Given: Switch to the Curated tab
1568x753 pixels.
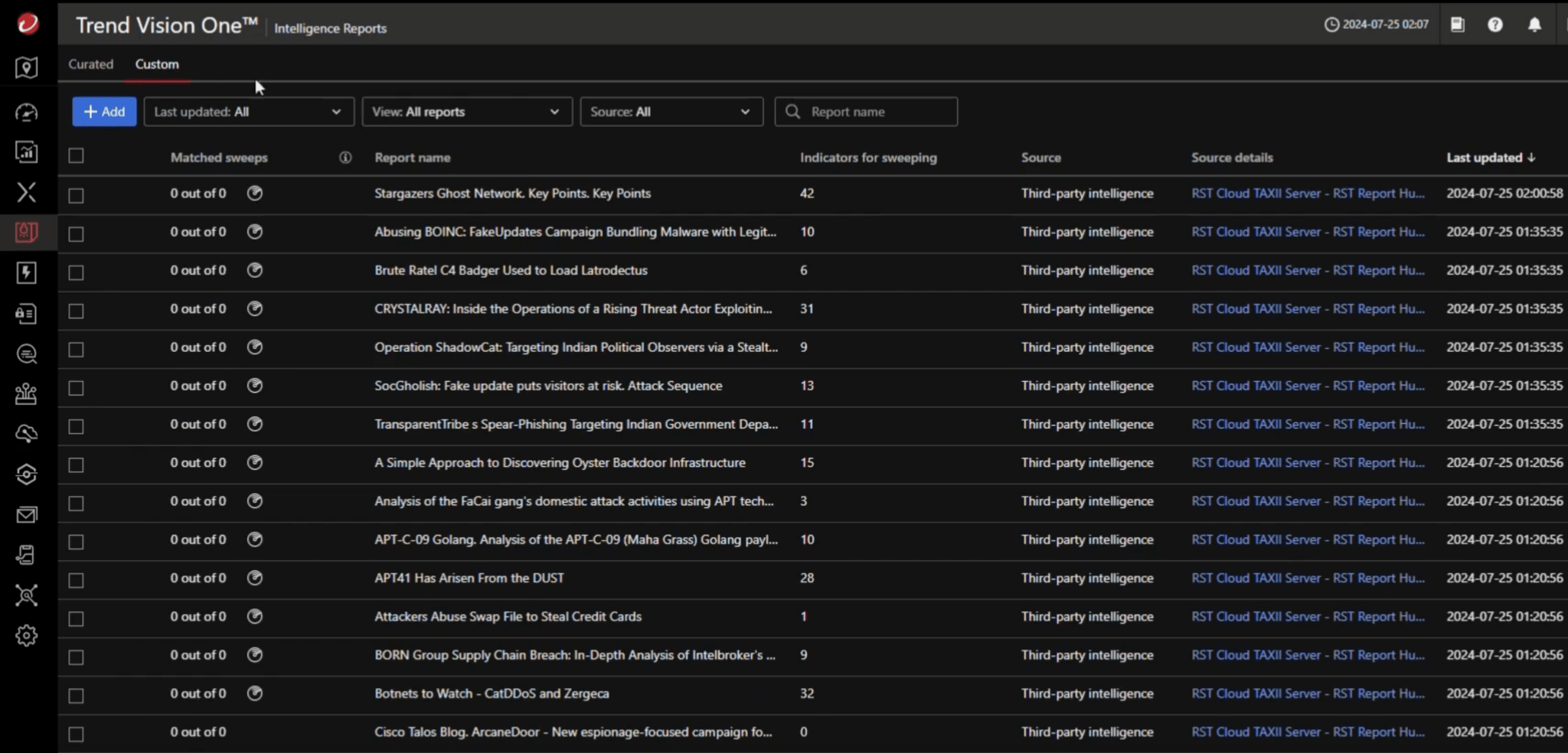Looking at the screenshot, I should [90, 64].
